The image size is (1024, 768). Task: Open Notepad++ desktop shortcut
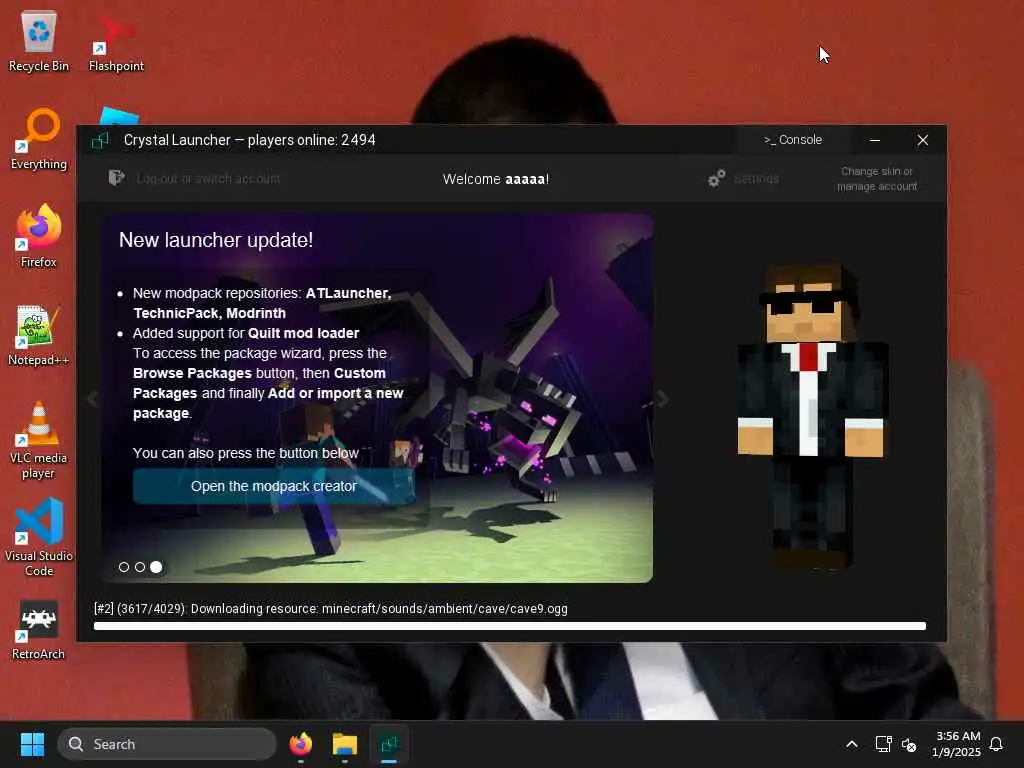tap(39, 334)
